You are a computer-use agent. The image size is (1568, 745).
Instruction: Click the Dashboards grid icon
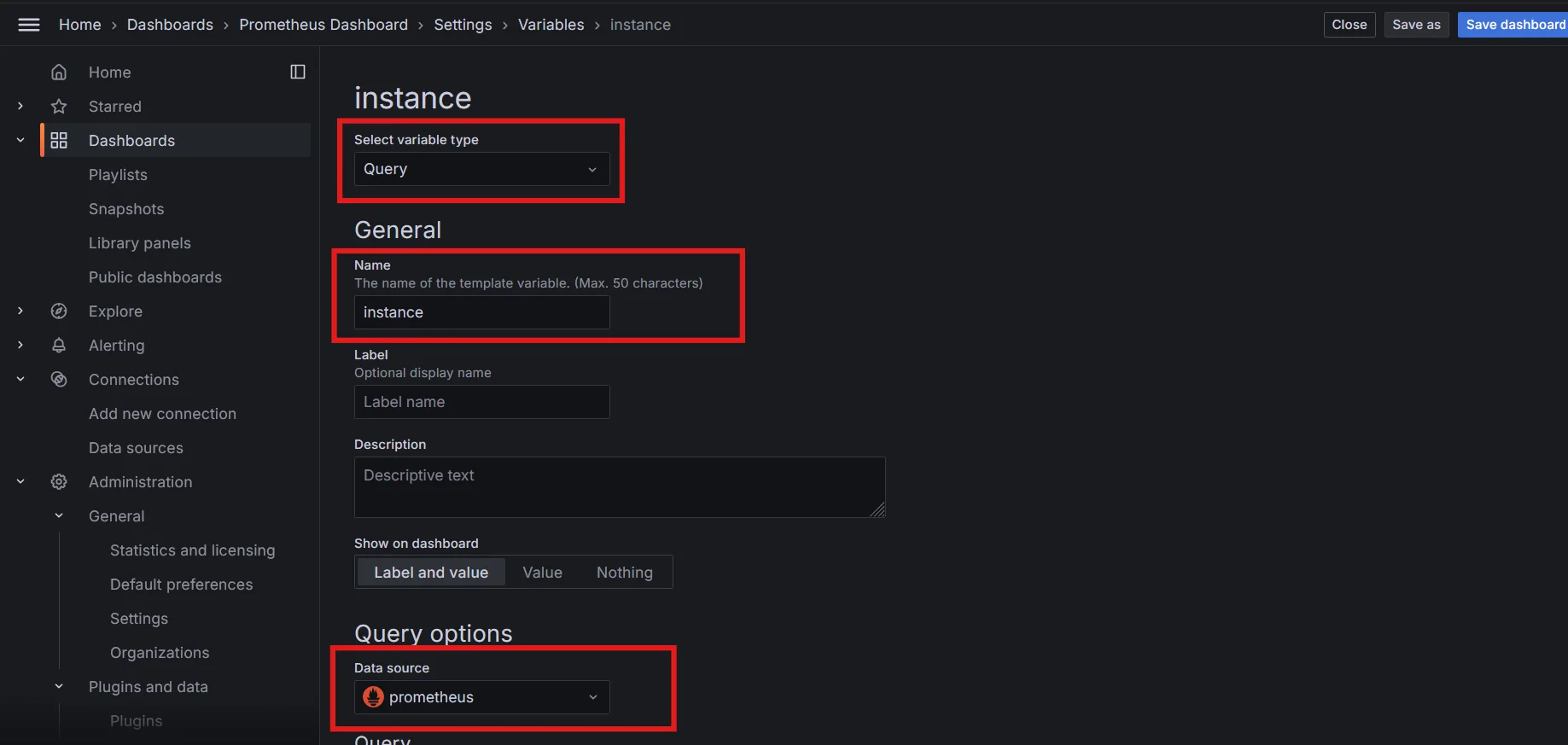point(59,141)
